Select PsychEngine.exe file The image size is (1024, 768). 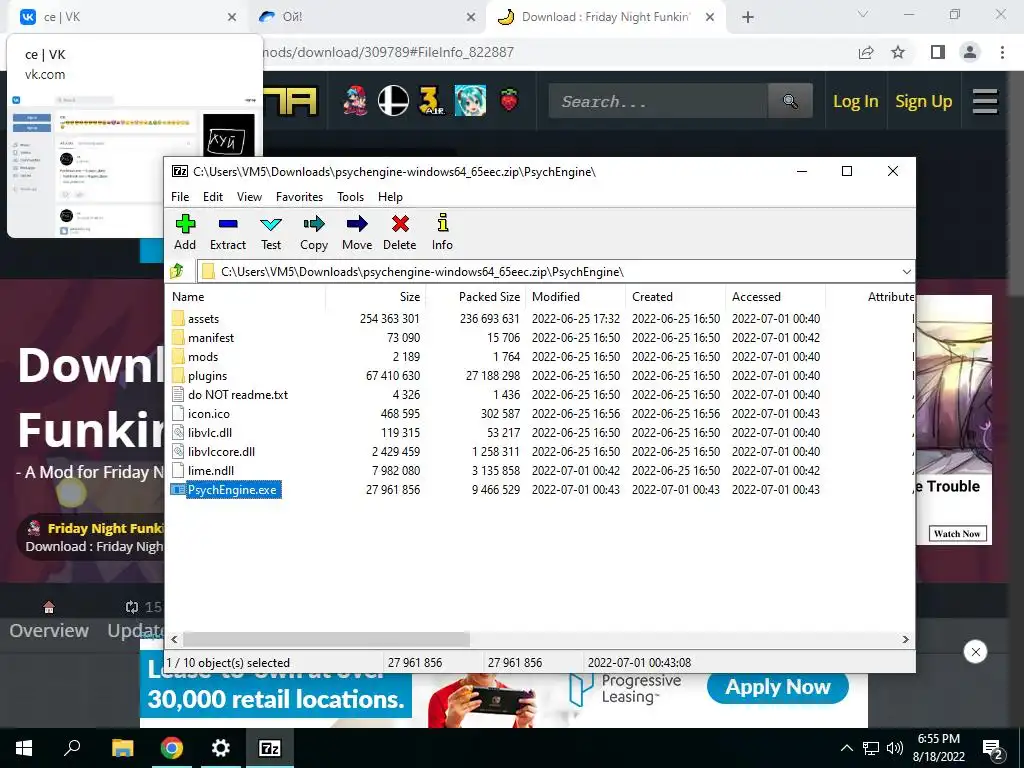(x=232, y=490)
